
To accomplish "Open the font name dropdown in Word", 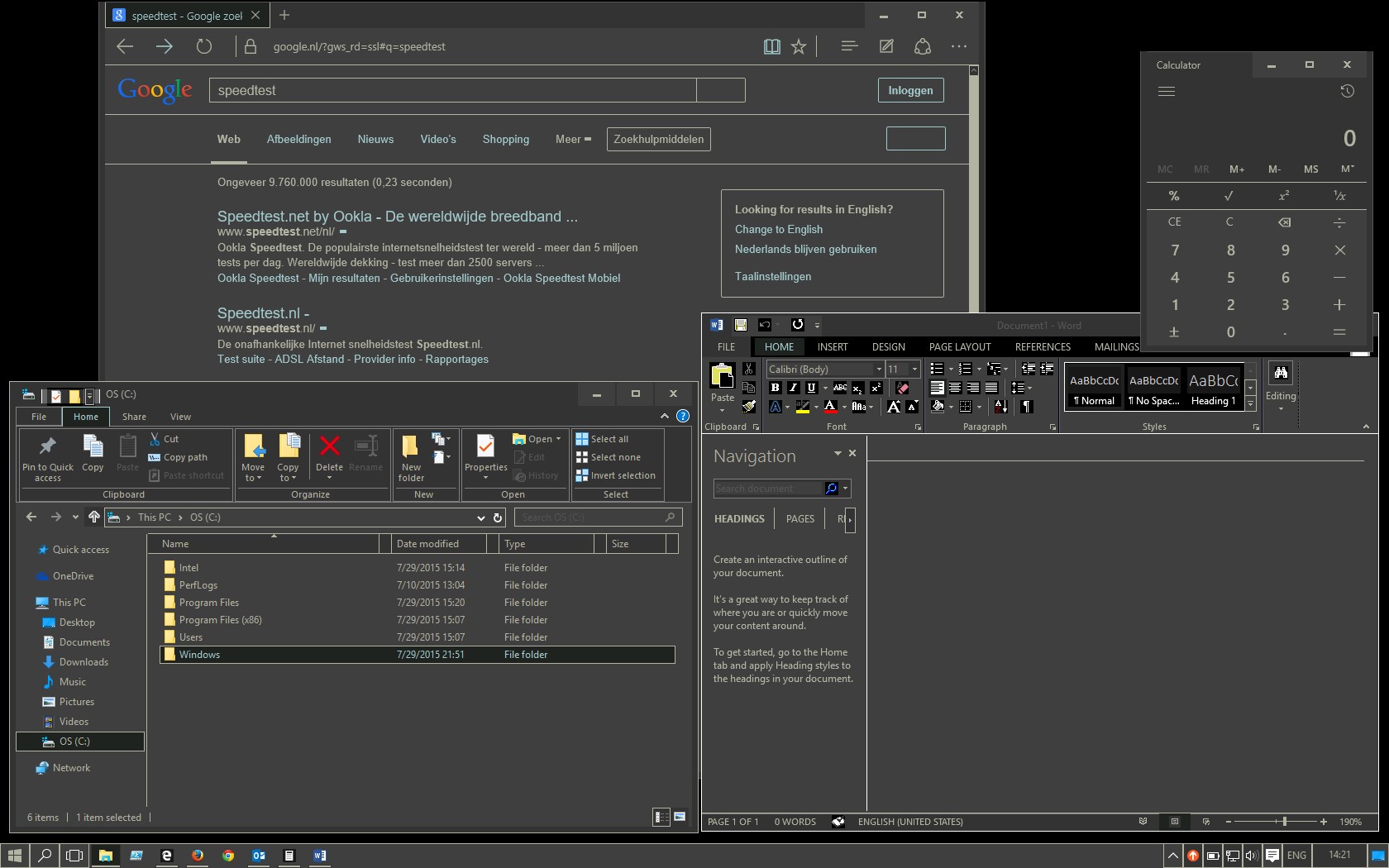I will (879, 369).
